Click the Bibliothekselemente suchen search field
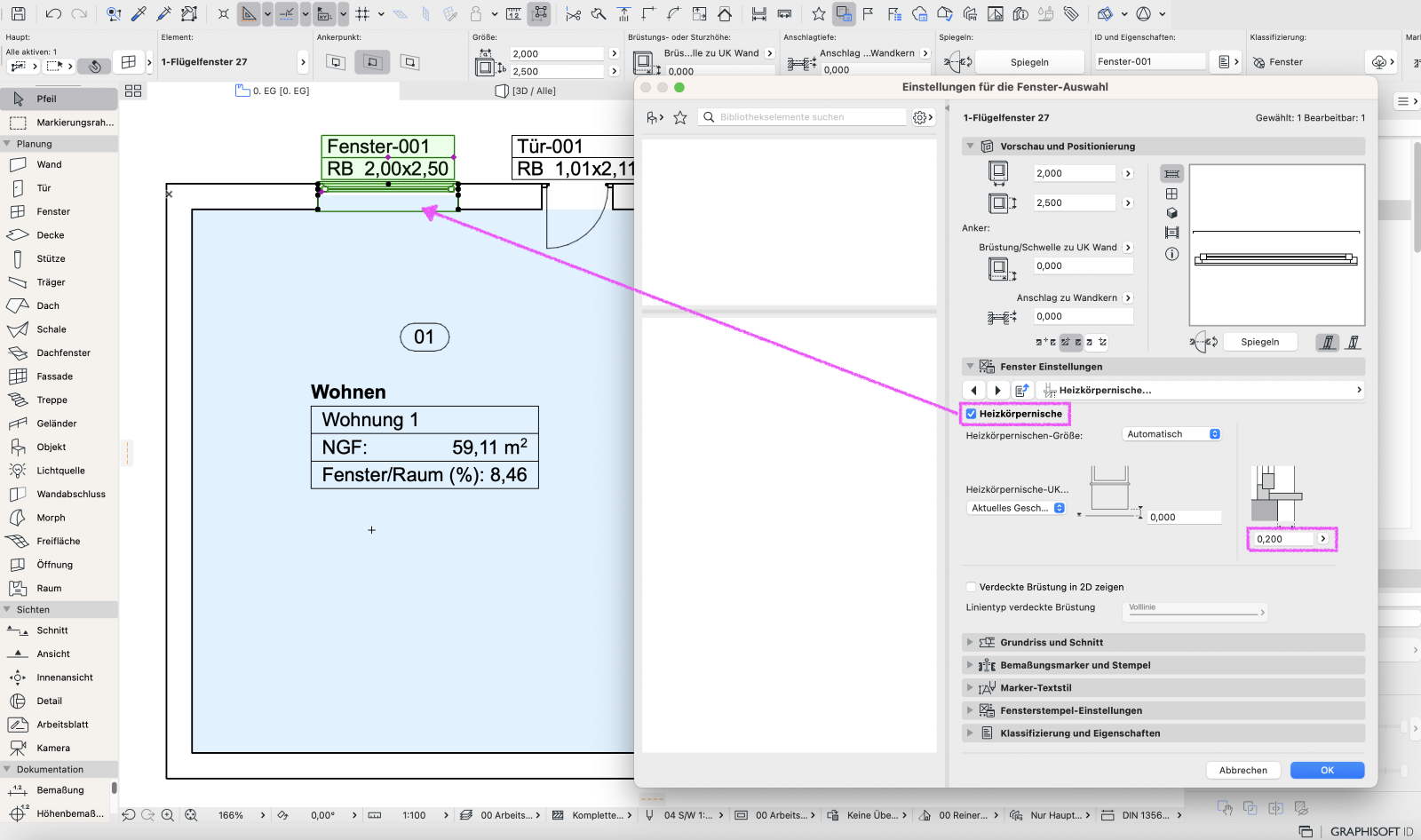 coord(804,117)
